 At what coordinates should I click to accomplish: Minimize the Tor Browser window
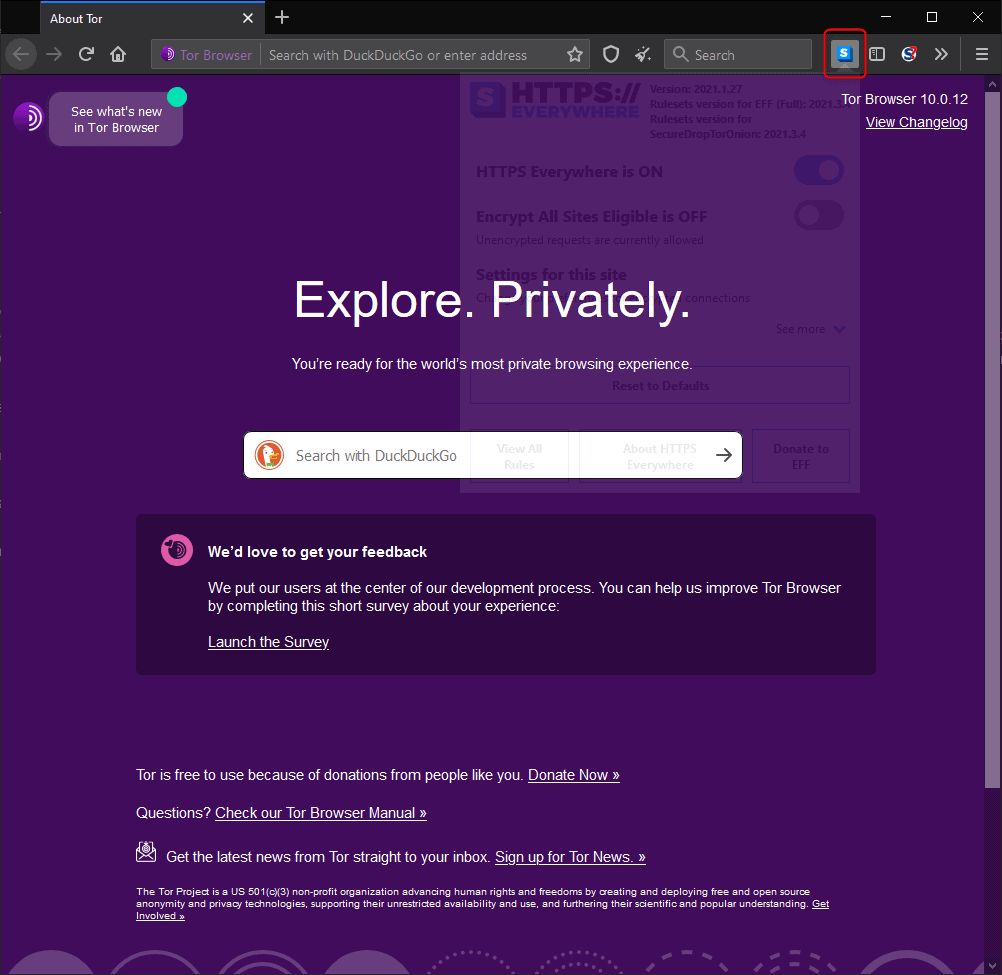tap(886, 17)
